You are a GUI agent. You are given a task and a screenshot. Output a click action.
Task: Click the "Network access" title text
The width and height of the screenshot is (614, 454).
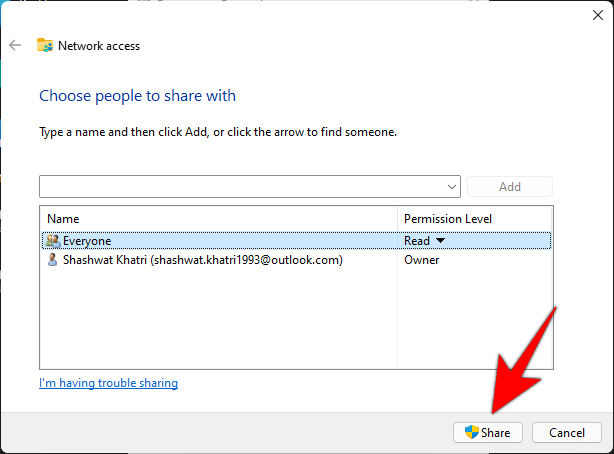pos(99,46)
